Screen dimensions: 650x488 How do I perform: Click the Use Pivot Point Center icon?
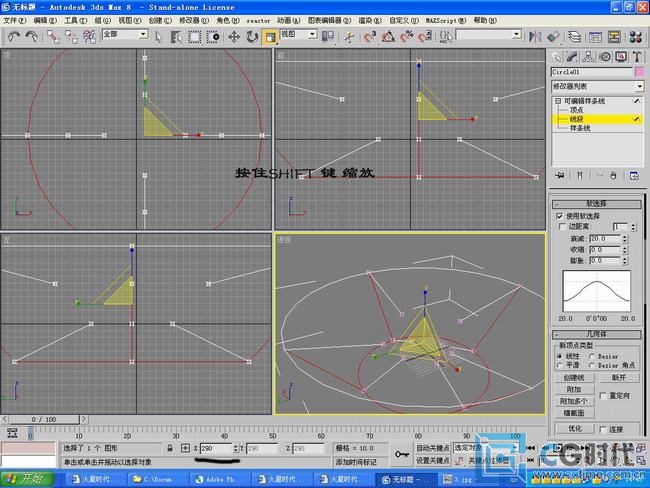(x=328, y=37)
